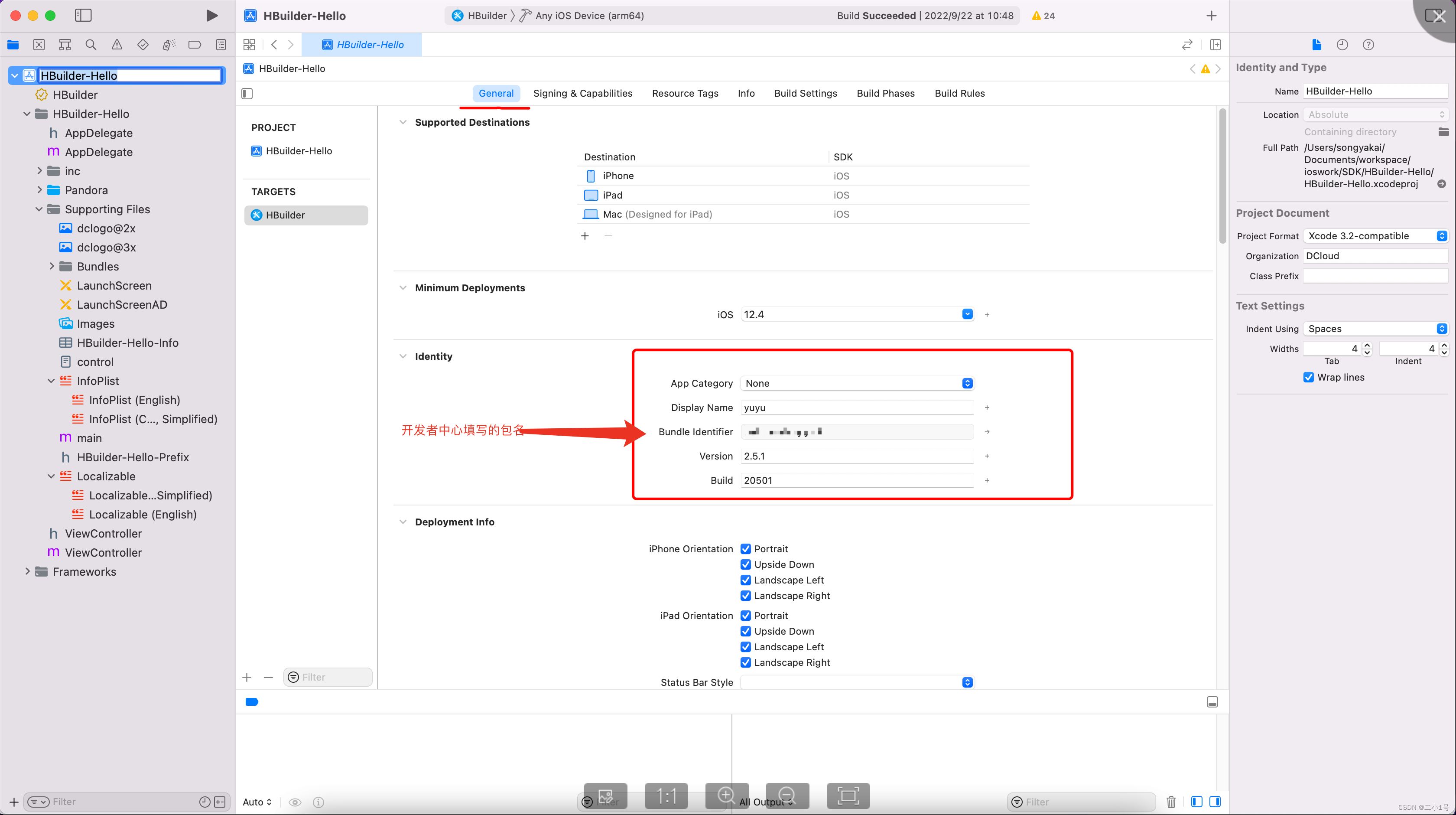1456x815 pixels.
Task: Click the code review swap arrows icon
Action: click(1187, 45)
